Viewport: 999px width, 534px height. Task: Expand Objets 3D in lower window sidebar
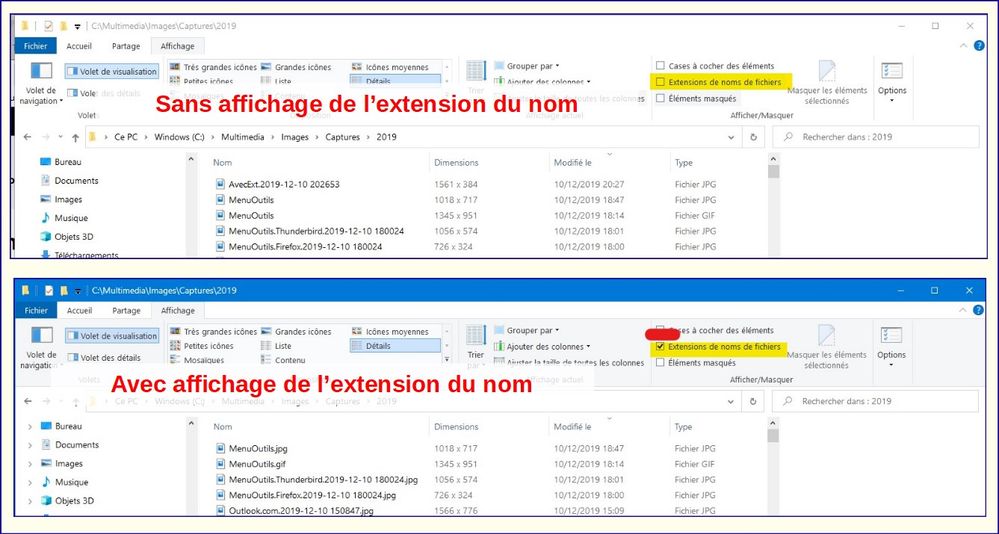pyautogui.click(x=29, y=501)
